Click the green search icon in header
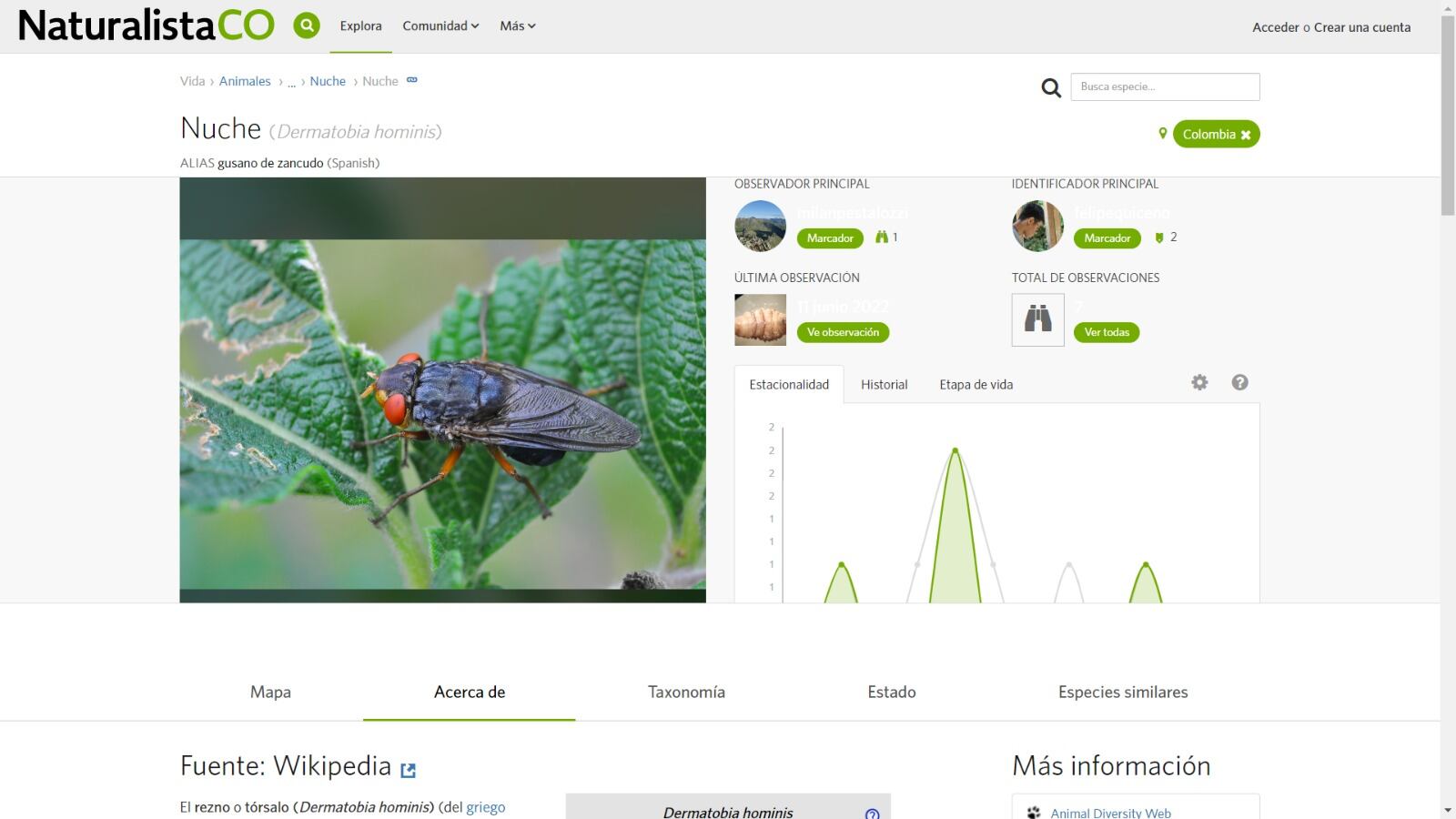1456x819 pixels. point(307,25)
